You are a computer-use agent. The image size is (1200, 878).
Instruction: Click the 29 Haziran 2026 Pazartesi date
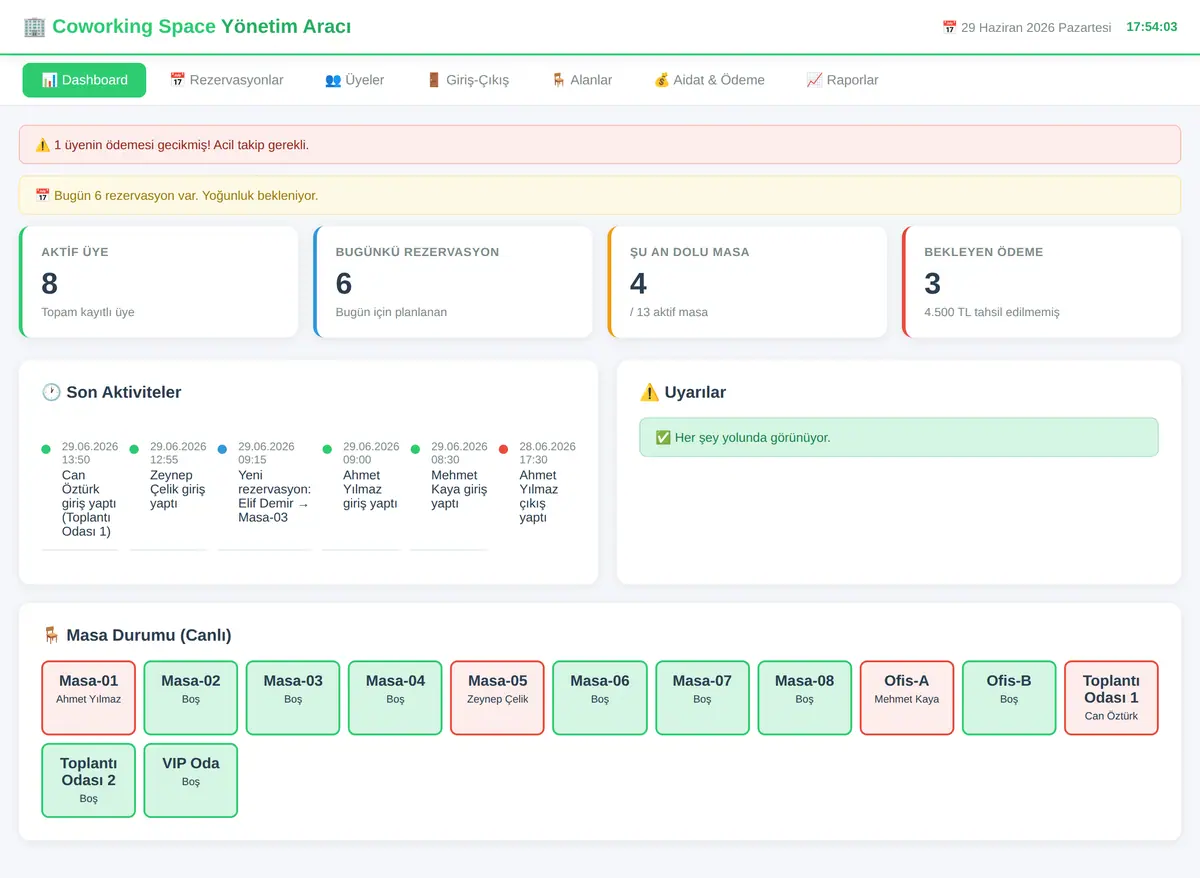[1036, 28]
